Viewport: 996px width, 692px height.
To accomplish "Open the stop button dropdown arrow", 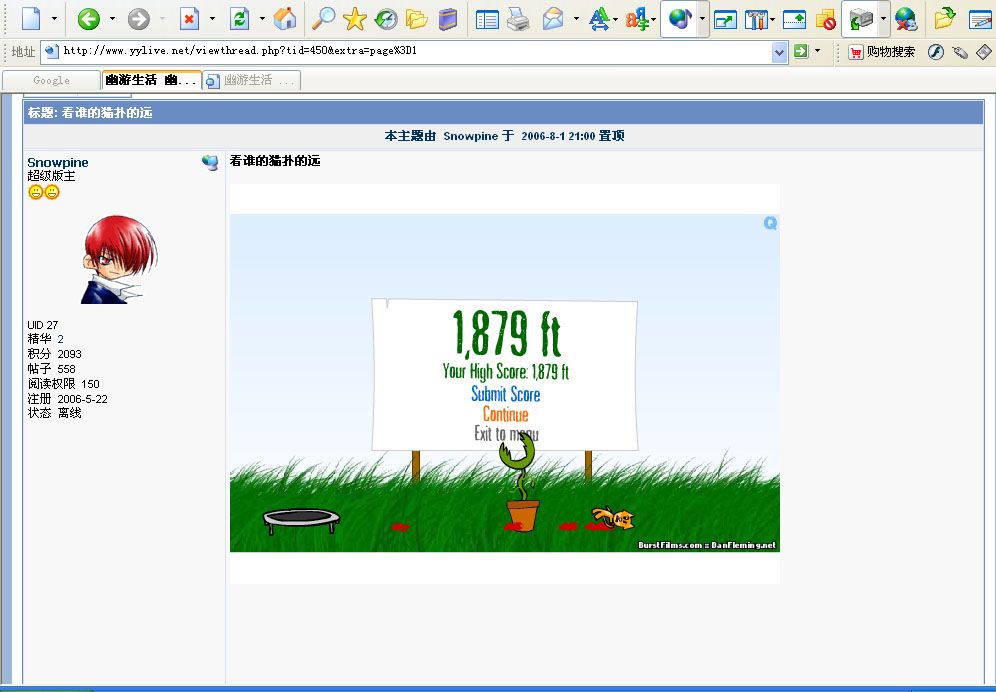I will pos(212,18).
